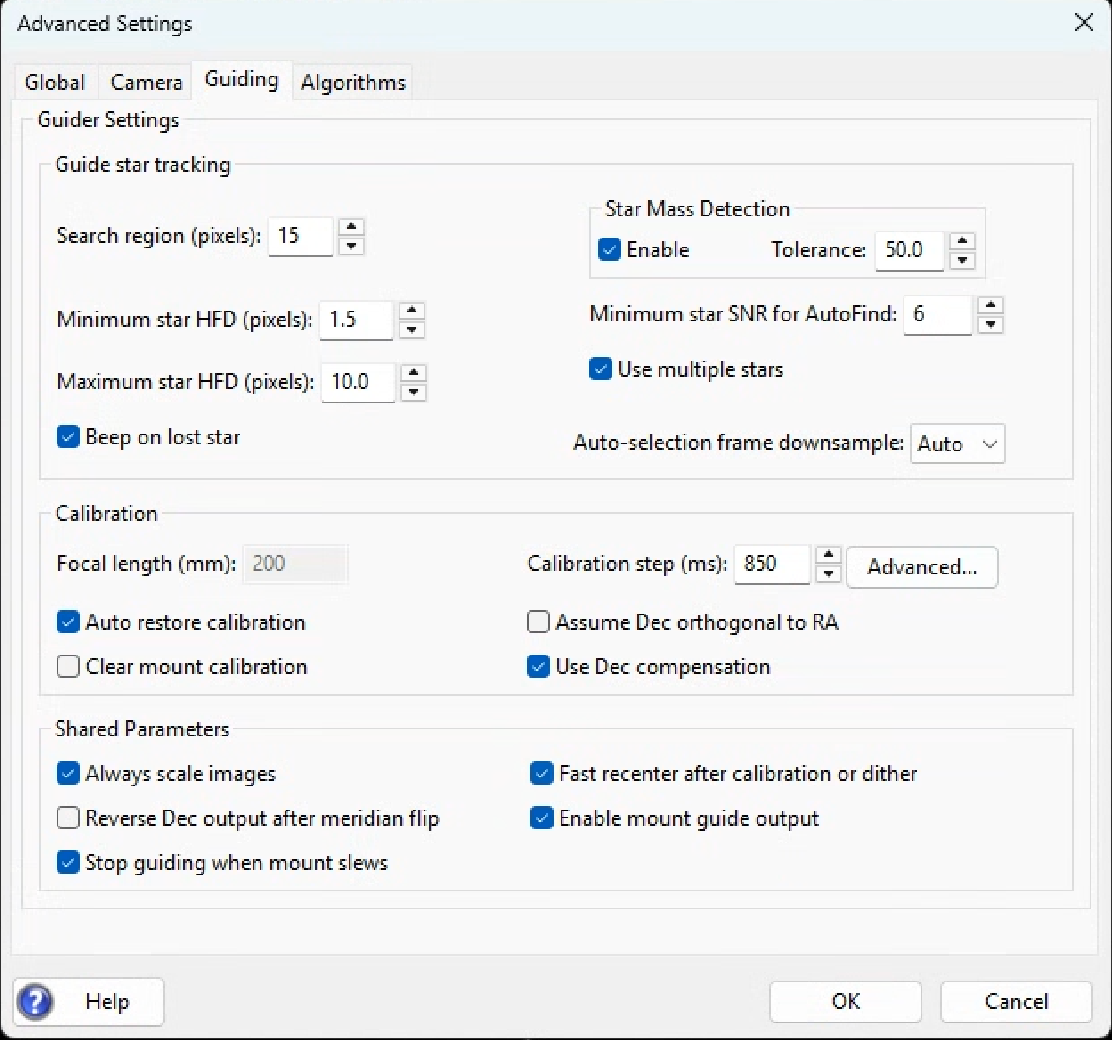The image size is (1112, 1040).
Task: Increase Calibration step with up arrow
Action: pyautogui.click(x=828, y=555)
